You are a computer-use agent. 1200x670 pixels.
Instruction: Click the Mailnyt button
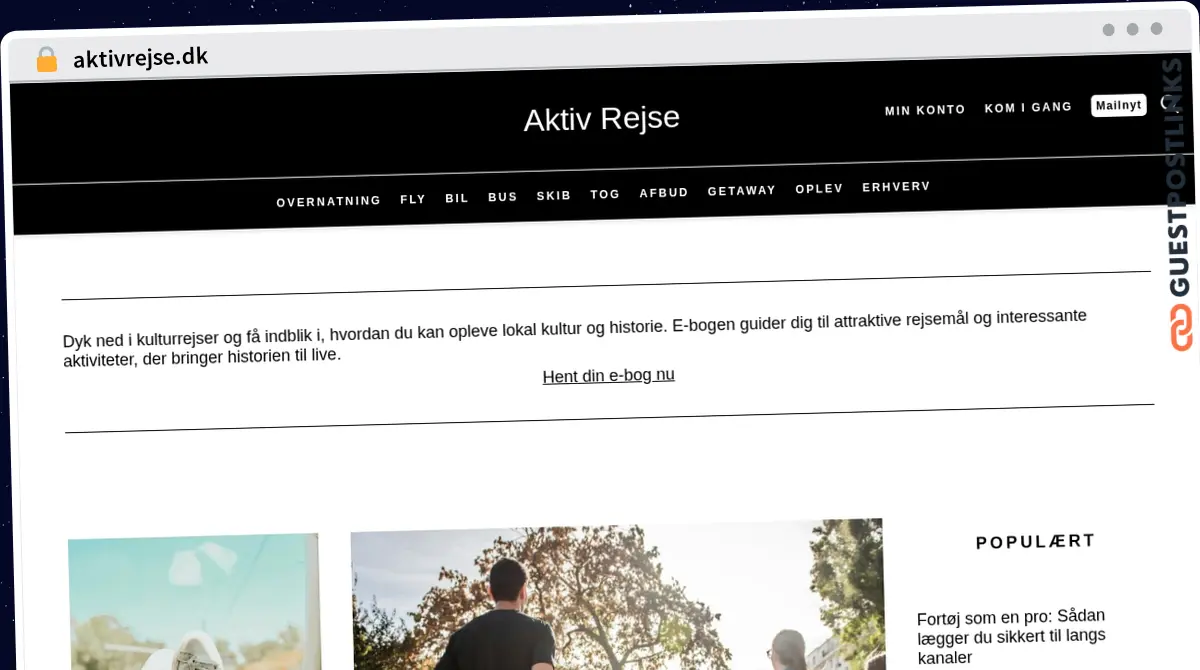1118,105
